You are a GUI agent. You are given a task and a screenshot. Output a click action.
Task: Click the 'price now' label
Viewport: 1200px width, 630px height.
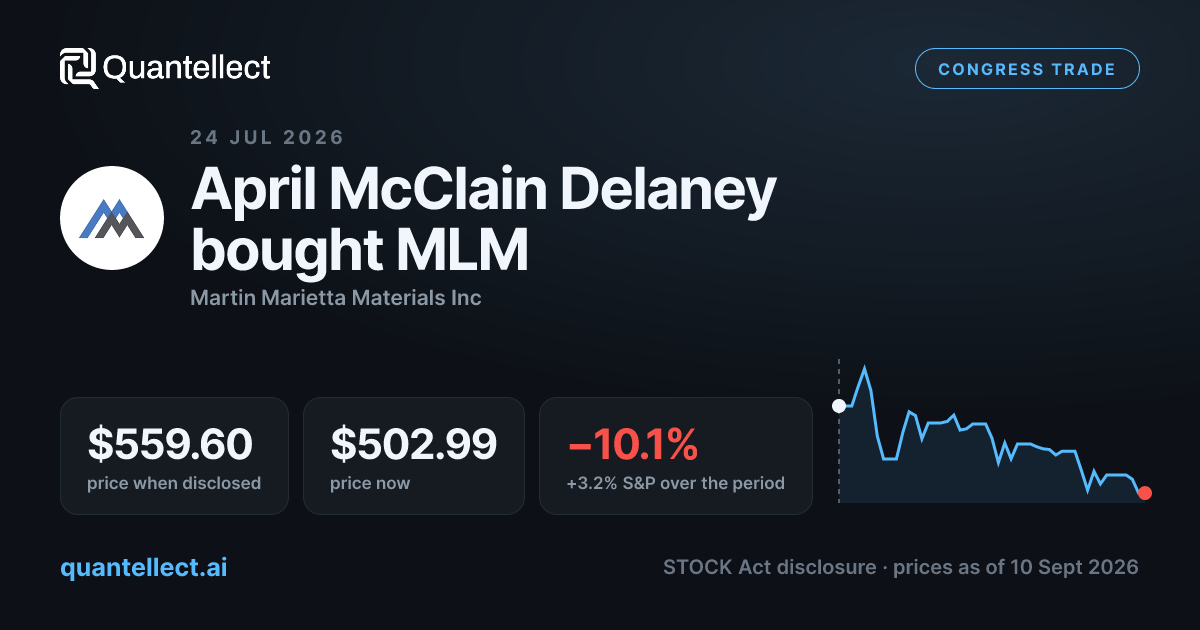click(370, 483)
